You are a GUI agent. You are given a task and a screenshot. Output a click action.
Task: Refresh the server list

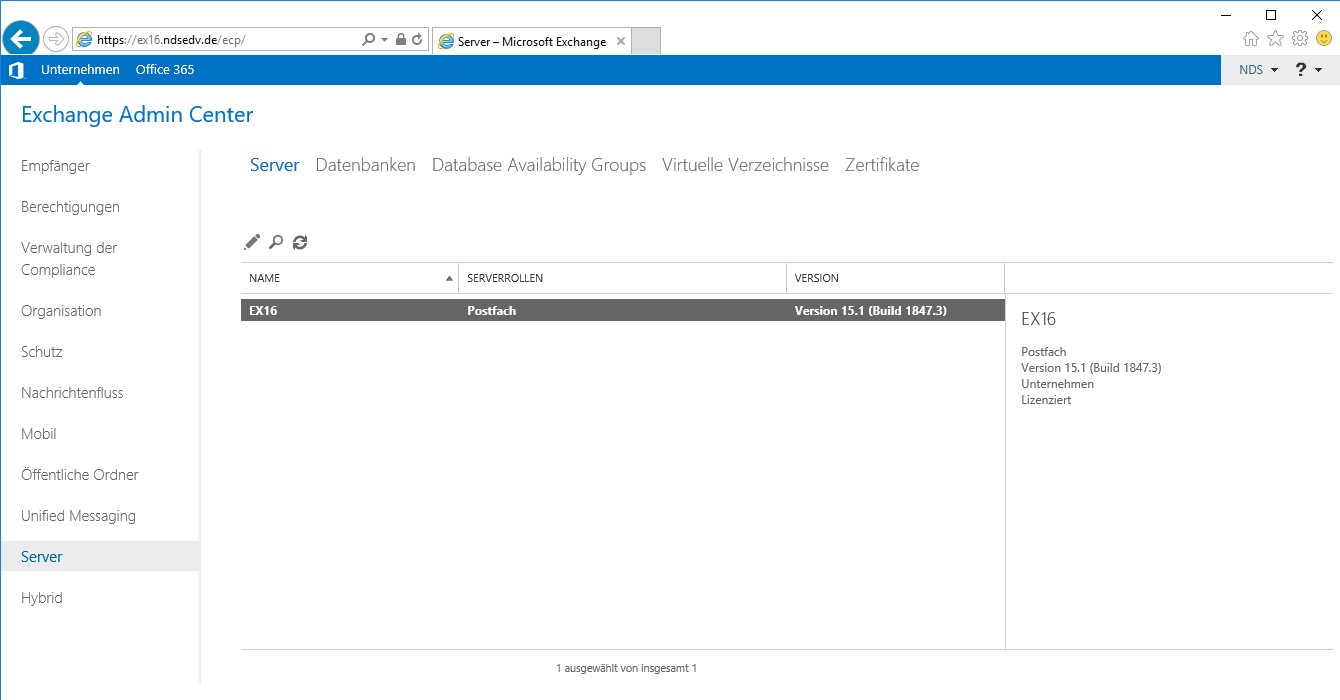[x=300, y=242]
